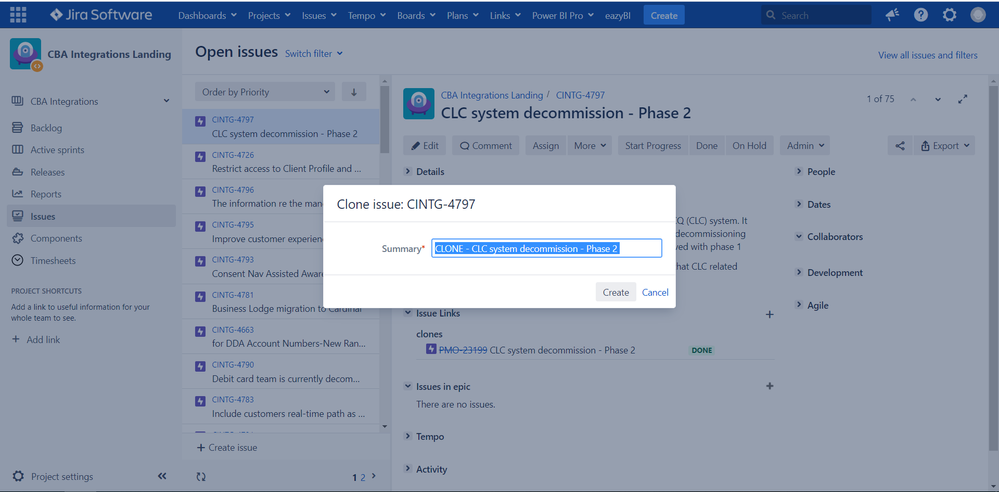Click the CBA Integrations Landing project avatar in the sidebar
The height and width of the screenshot is (492, 999).
(26, 54)
